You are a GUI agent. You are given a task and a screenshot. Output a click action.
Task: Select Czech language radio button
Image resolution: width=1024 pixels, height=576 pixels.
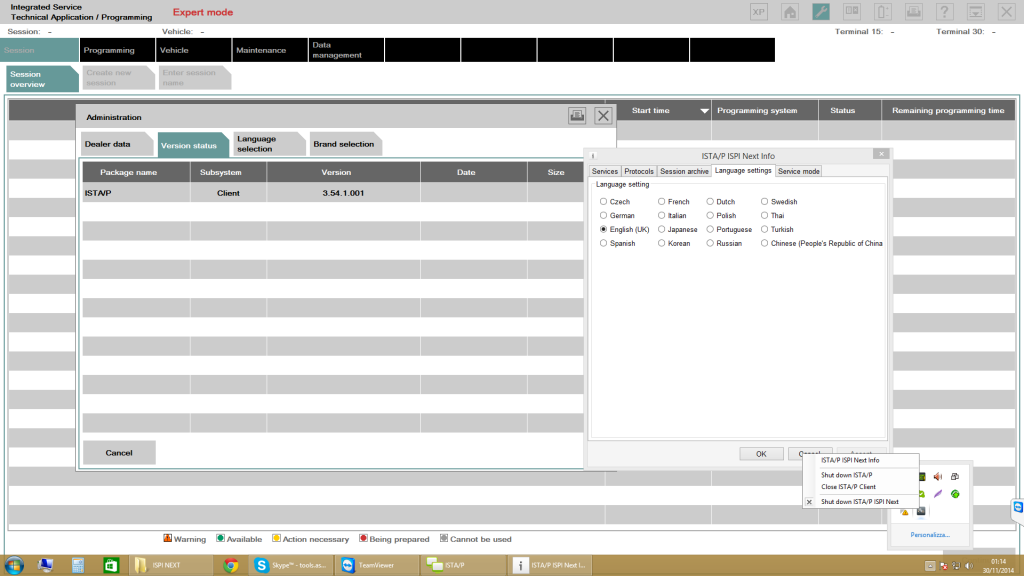pos(603,202)
